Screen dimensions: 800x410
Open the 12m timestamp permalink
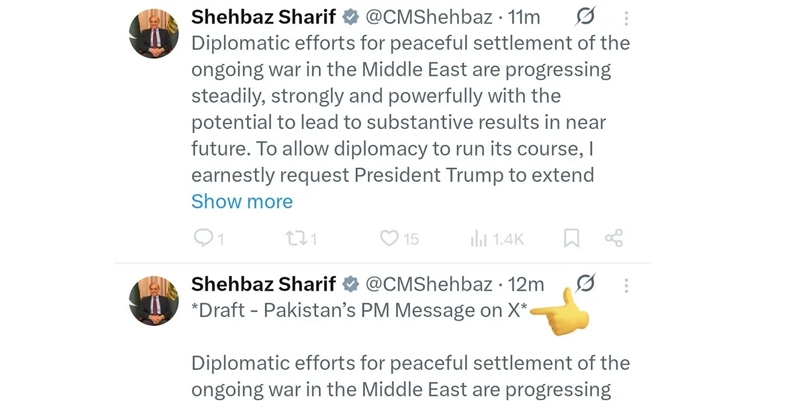[x=526, y=284]
